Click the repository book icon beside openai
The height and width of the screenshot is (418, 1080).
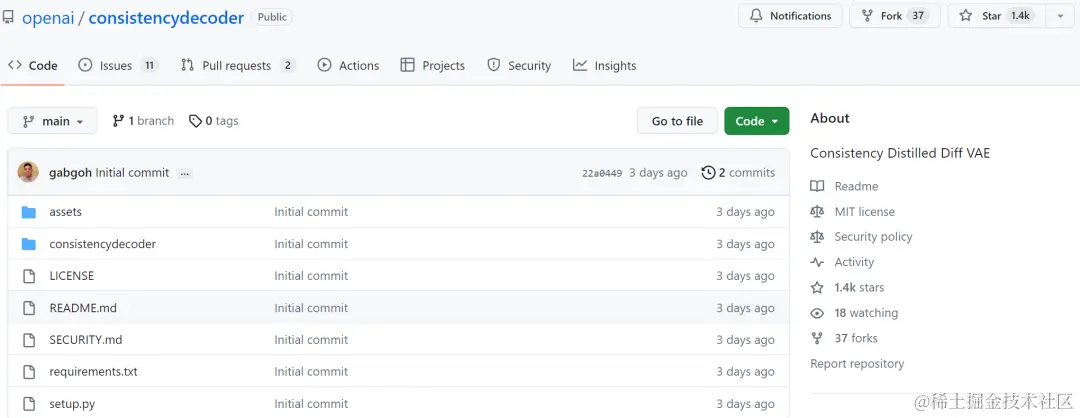click(8, 17)
